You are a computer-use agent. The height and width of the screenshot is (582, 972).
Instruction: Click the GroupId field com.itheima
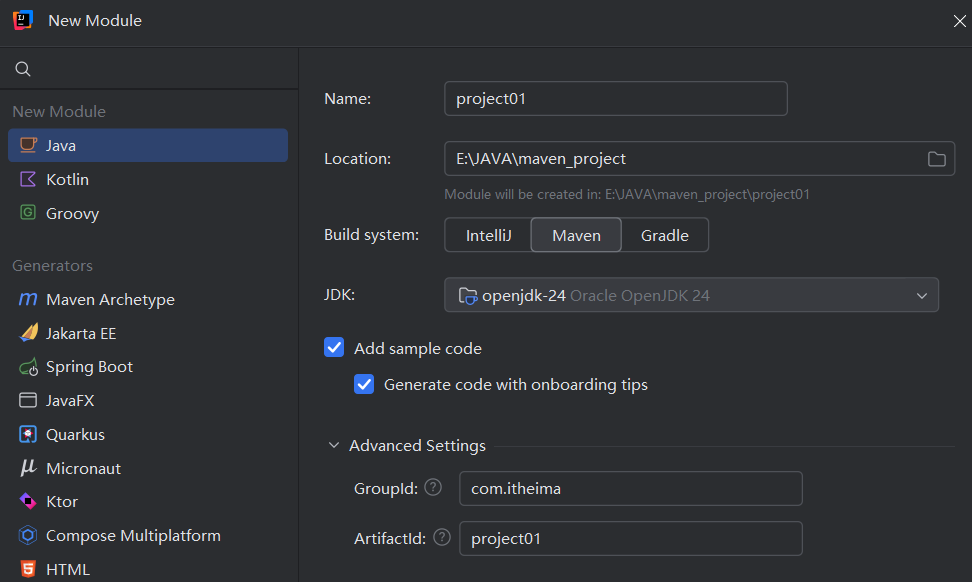[x=630, y=488]
